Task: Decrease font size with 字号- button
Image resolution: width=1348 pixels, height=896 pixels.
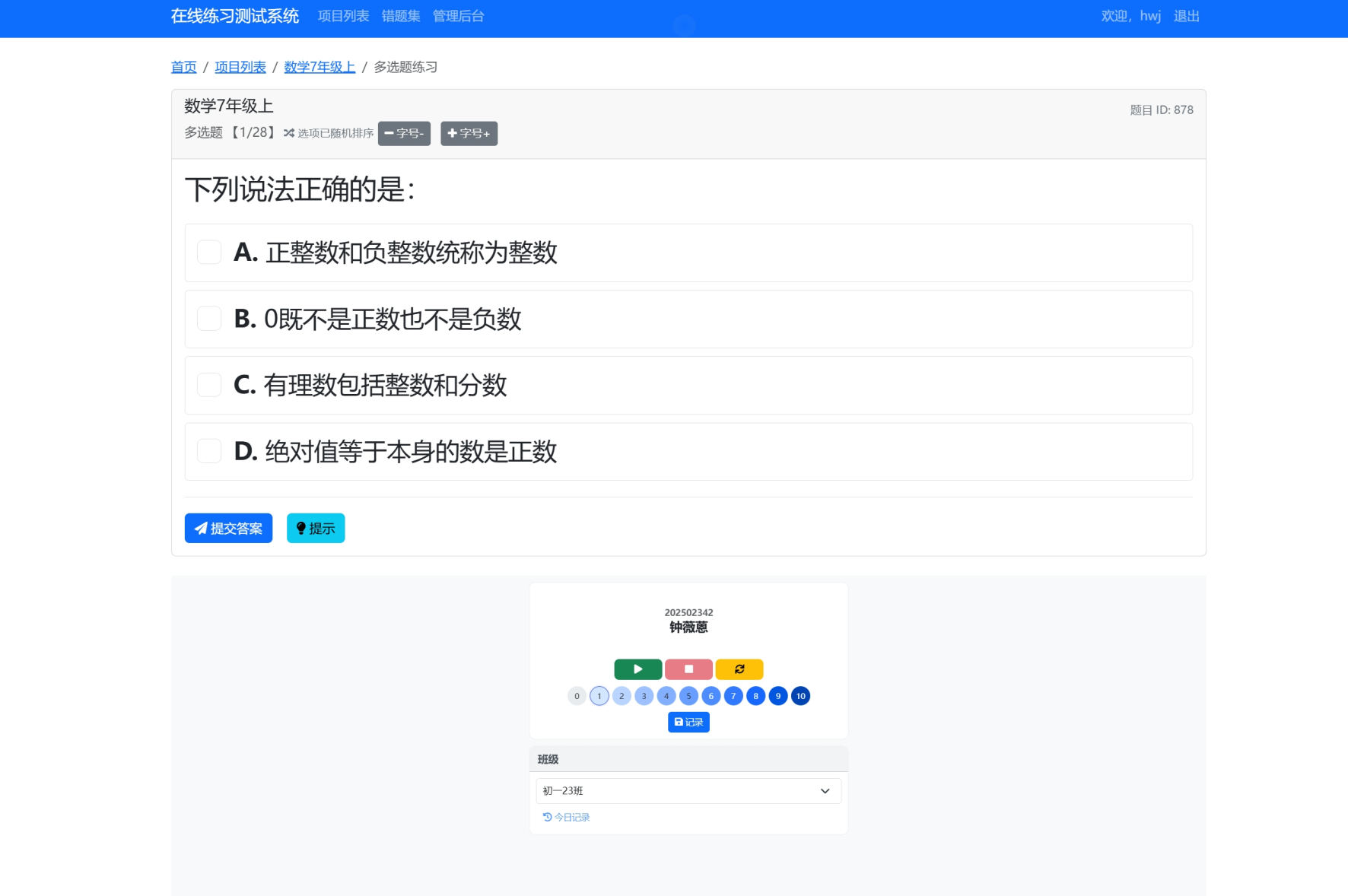Action: (404, 134)
